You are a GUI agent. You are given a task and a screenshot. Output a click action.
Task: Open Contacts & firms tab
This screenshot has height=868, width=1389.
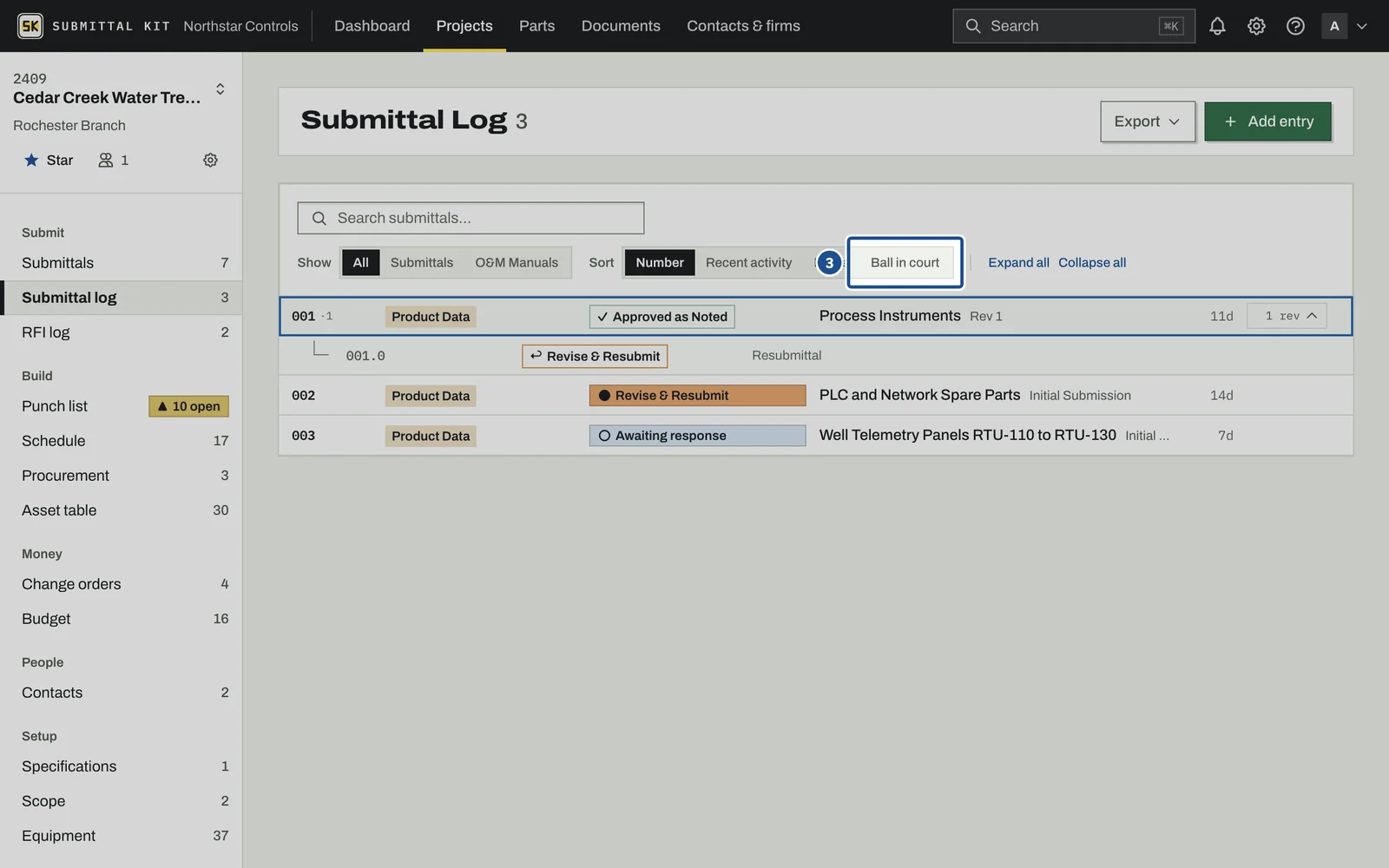coord(743,26)
